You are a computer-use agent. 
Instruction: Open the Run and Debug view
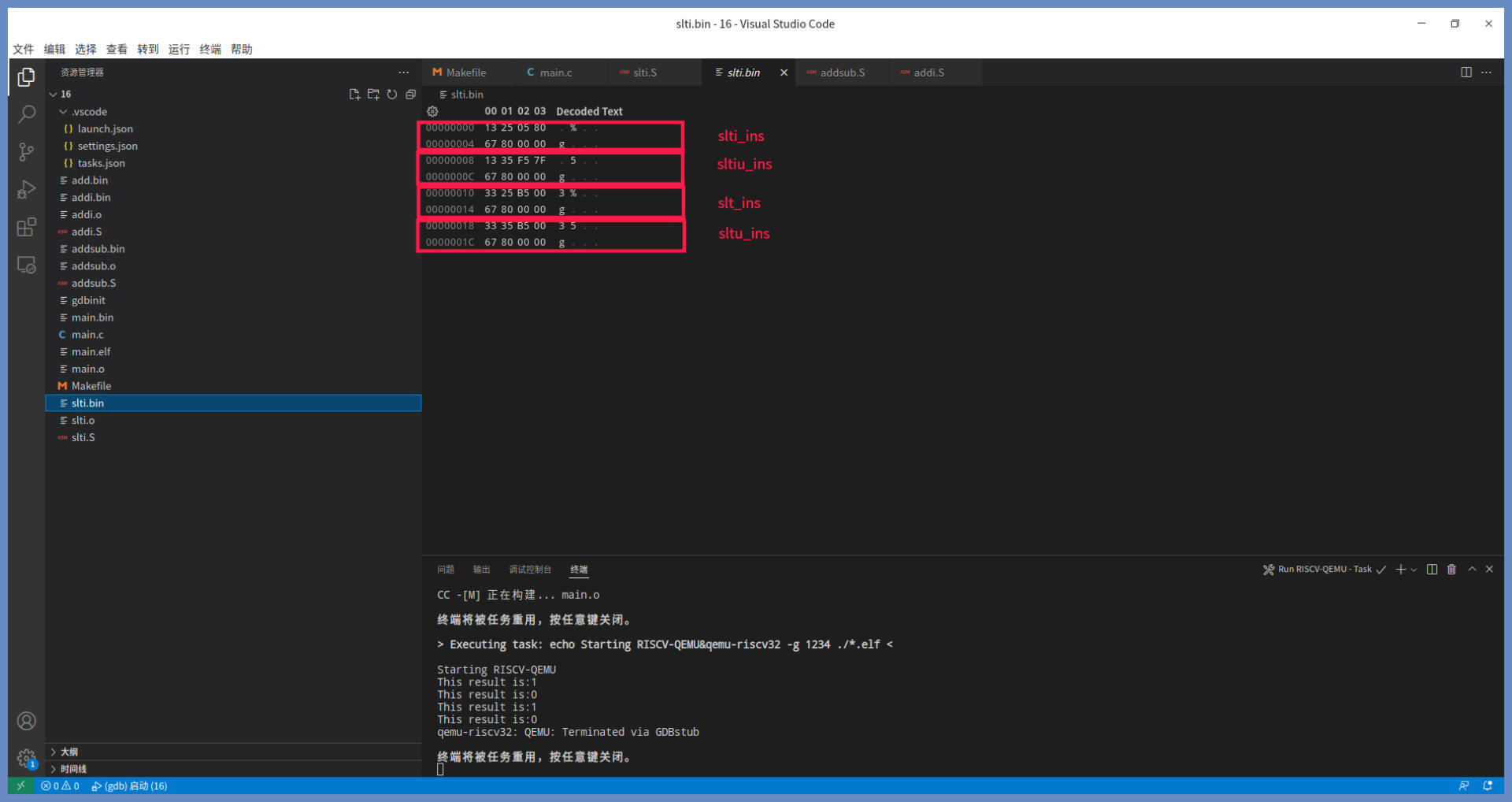[x=26, y=190]
